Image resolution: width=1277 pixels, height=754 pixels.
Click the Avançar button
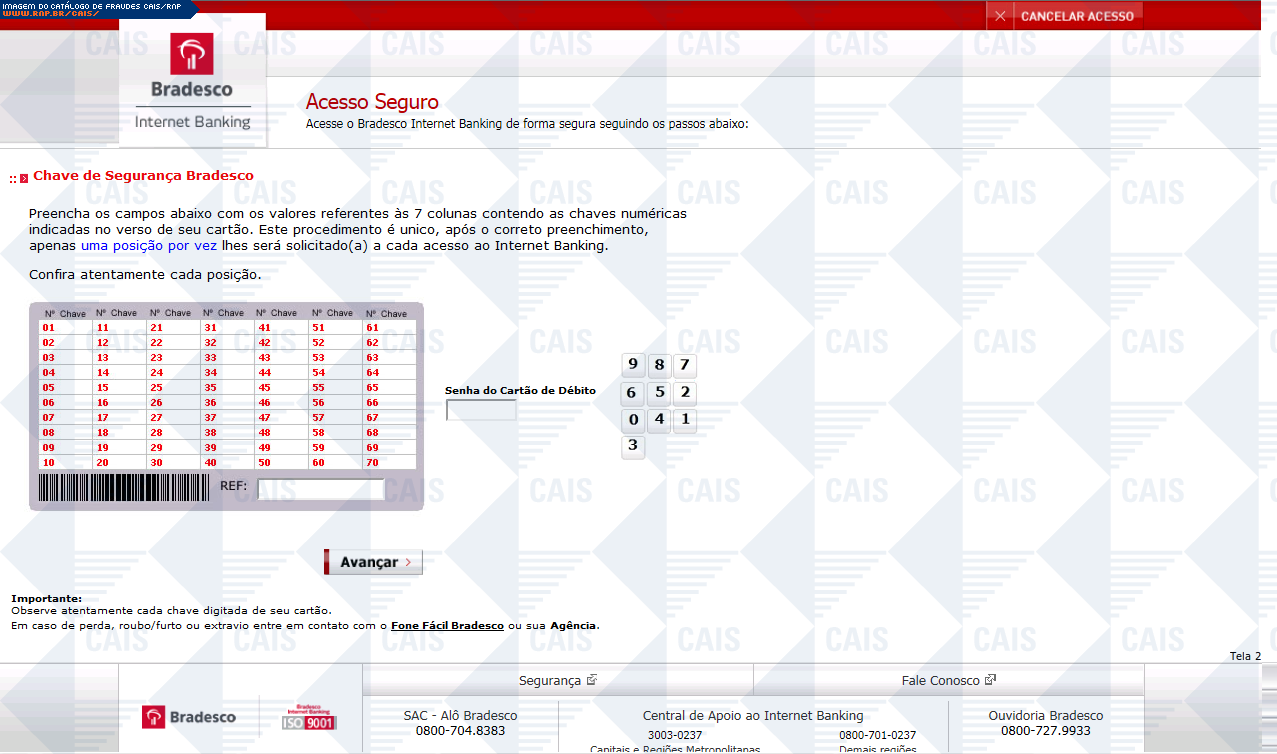click(373, 562)
